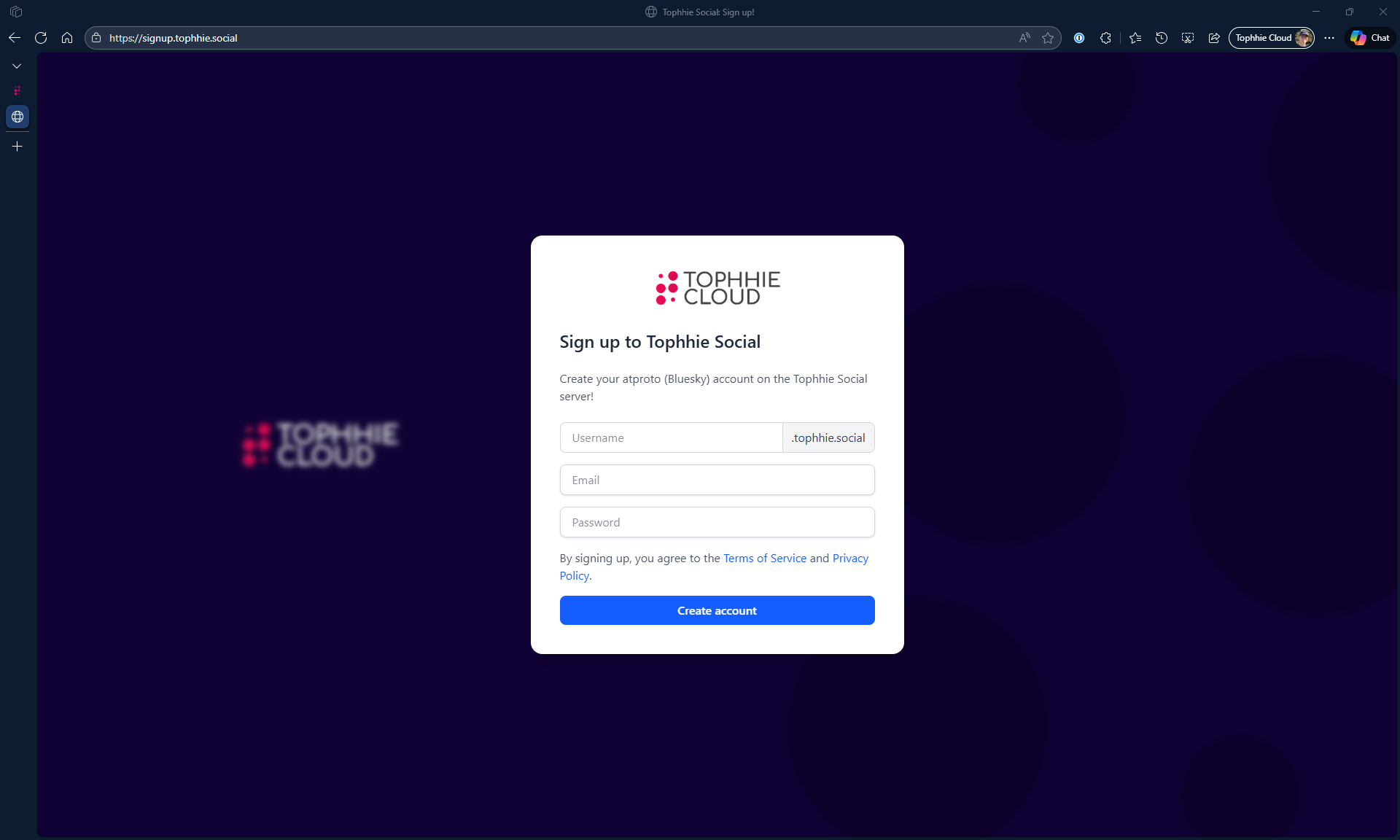Expand the vertical tabs chevron
This screenshot has width=1400, height=840.
click(x=17, y=66)
